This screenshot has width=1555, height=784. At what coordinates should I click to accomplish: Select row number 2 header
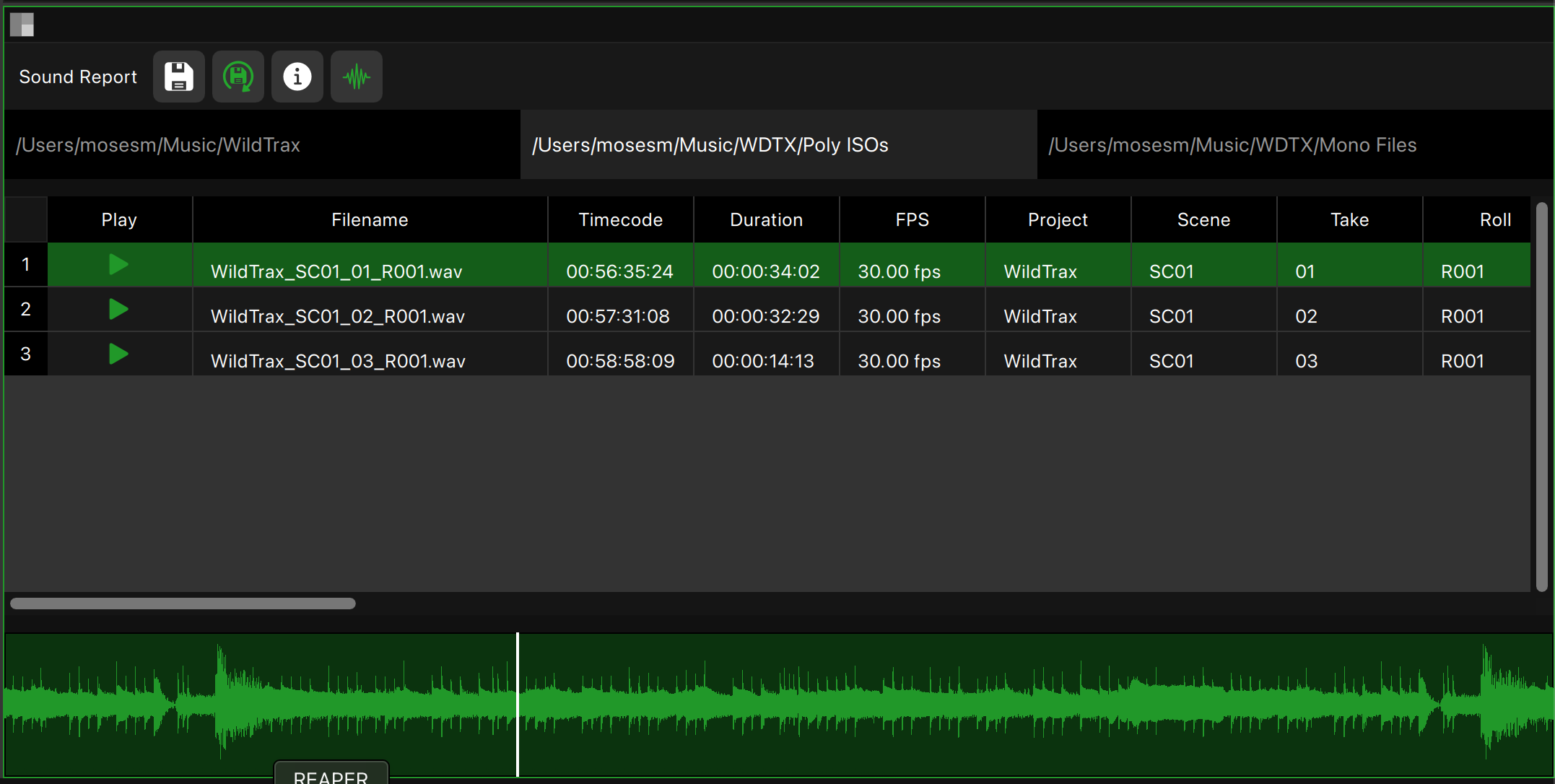[x=25, y=309]
